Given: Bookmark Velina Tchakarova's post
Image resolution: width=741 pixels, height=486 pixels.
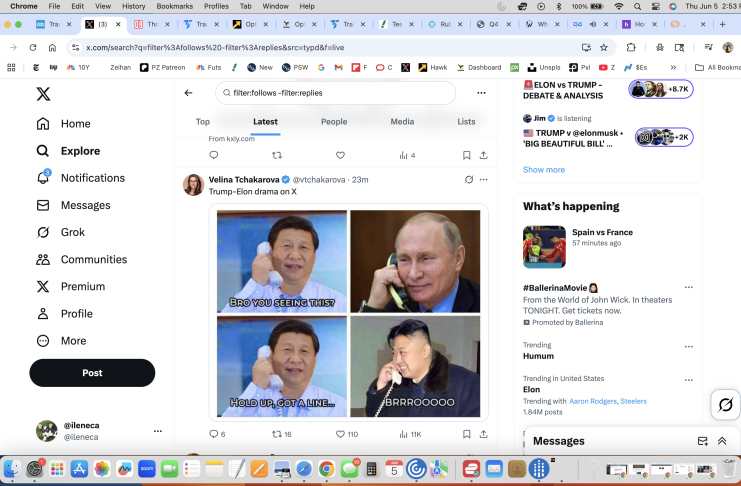Looking at the screenshot, I should (466, 434).
